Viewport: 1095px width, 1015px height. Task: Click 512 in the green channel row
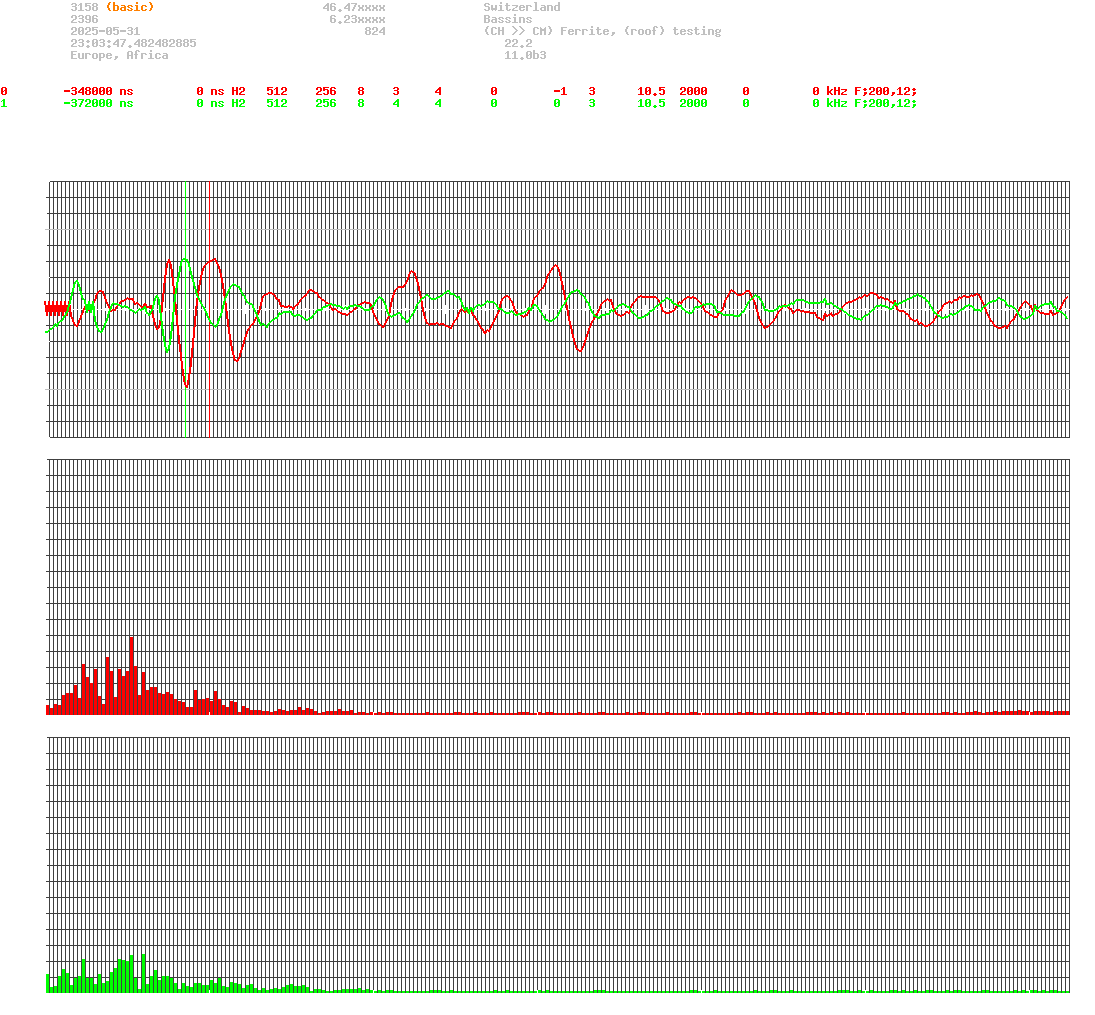pos(277,103)
